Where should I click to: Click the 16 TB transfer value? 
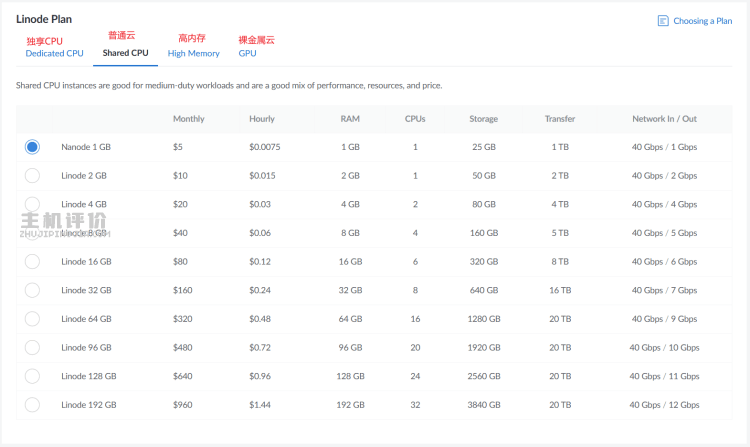560,290
